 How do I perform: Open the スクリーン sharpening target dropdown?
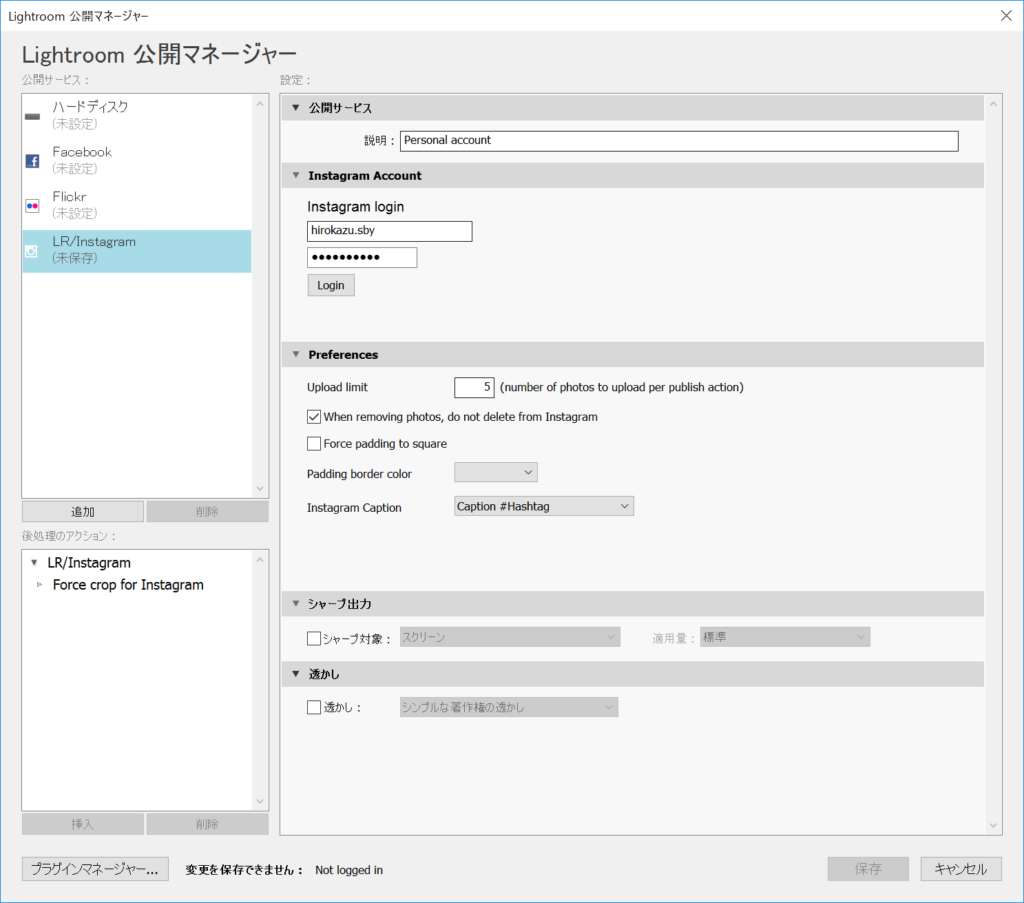509,637
